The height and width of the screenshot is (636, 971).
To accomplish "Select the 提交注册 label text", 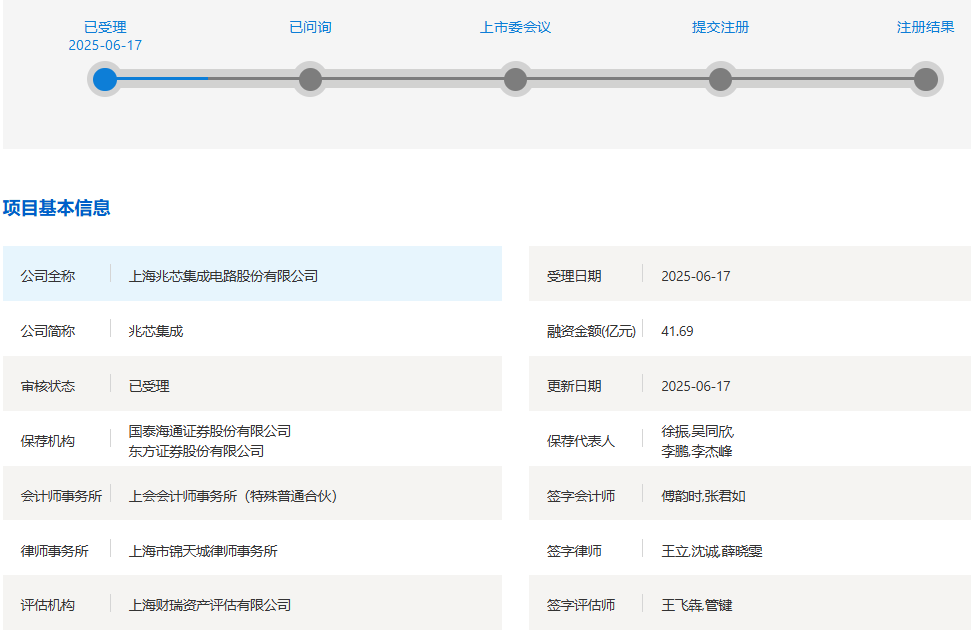I will click(720, 27).
